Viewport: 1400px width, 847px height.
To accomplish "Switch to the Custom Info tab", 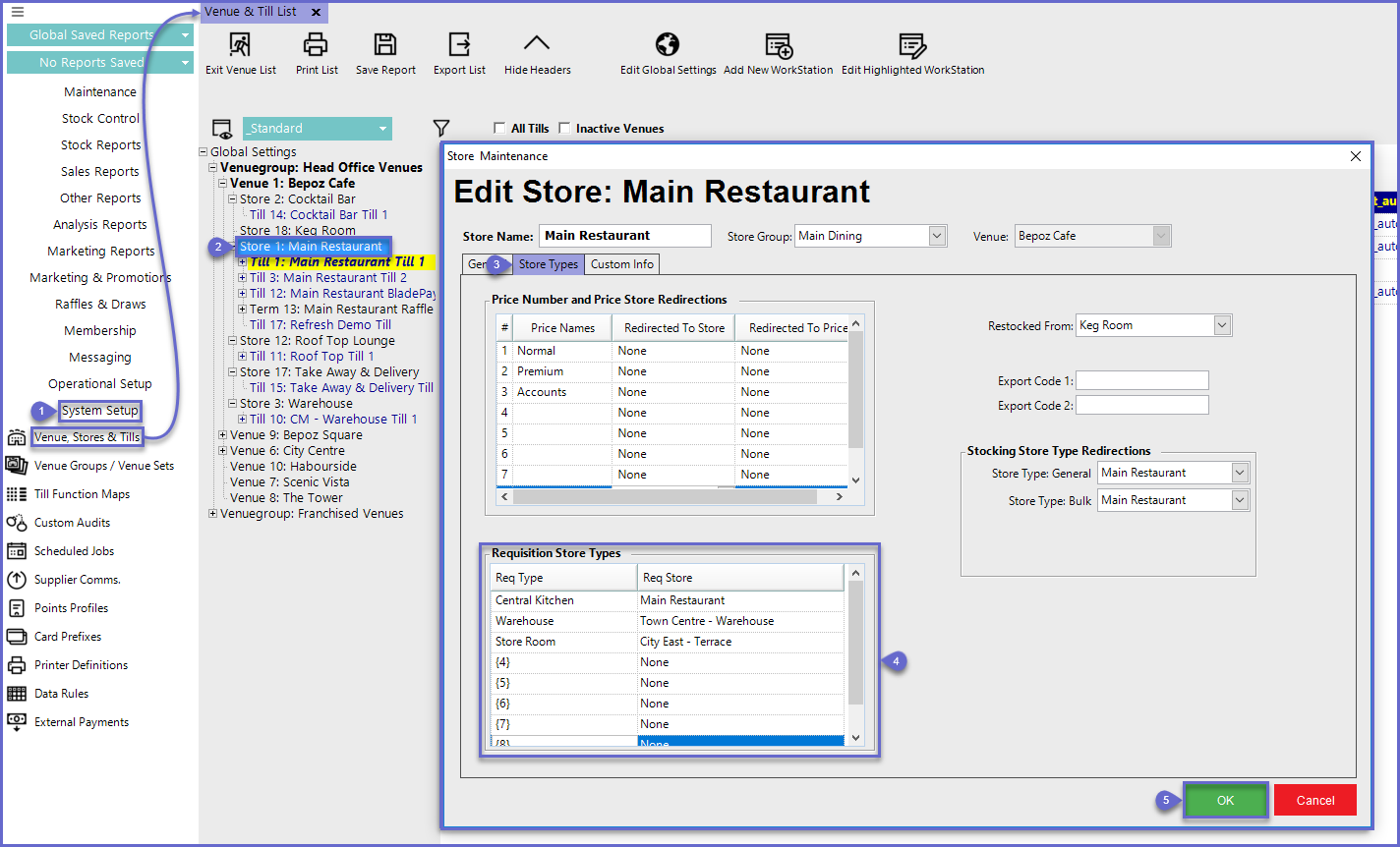I will click(x=621, y=264).
